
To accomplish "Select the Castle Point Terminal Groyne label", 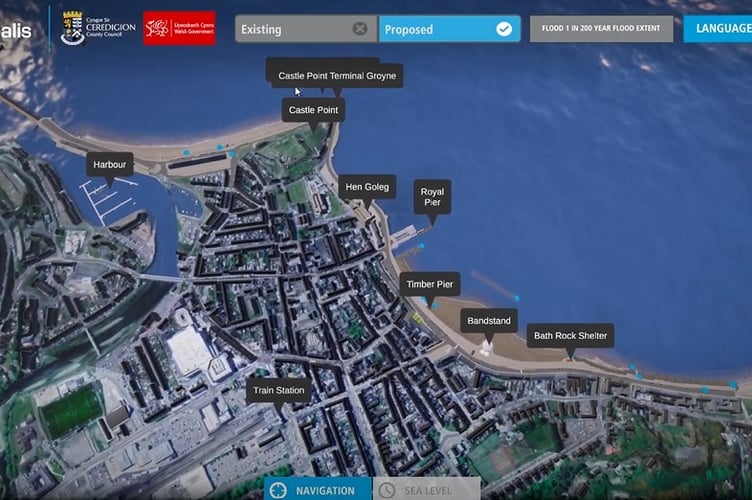I will click(x=337, y=76).
